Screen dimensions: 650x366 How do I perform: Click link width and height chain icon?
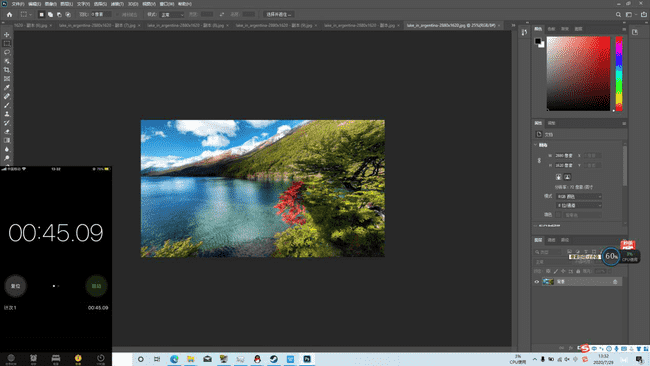coord(539,160)
